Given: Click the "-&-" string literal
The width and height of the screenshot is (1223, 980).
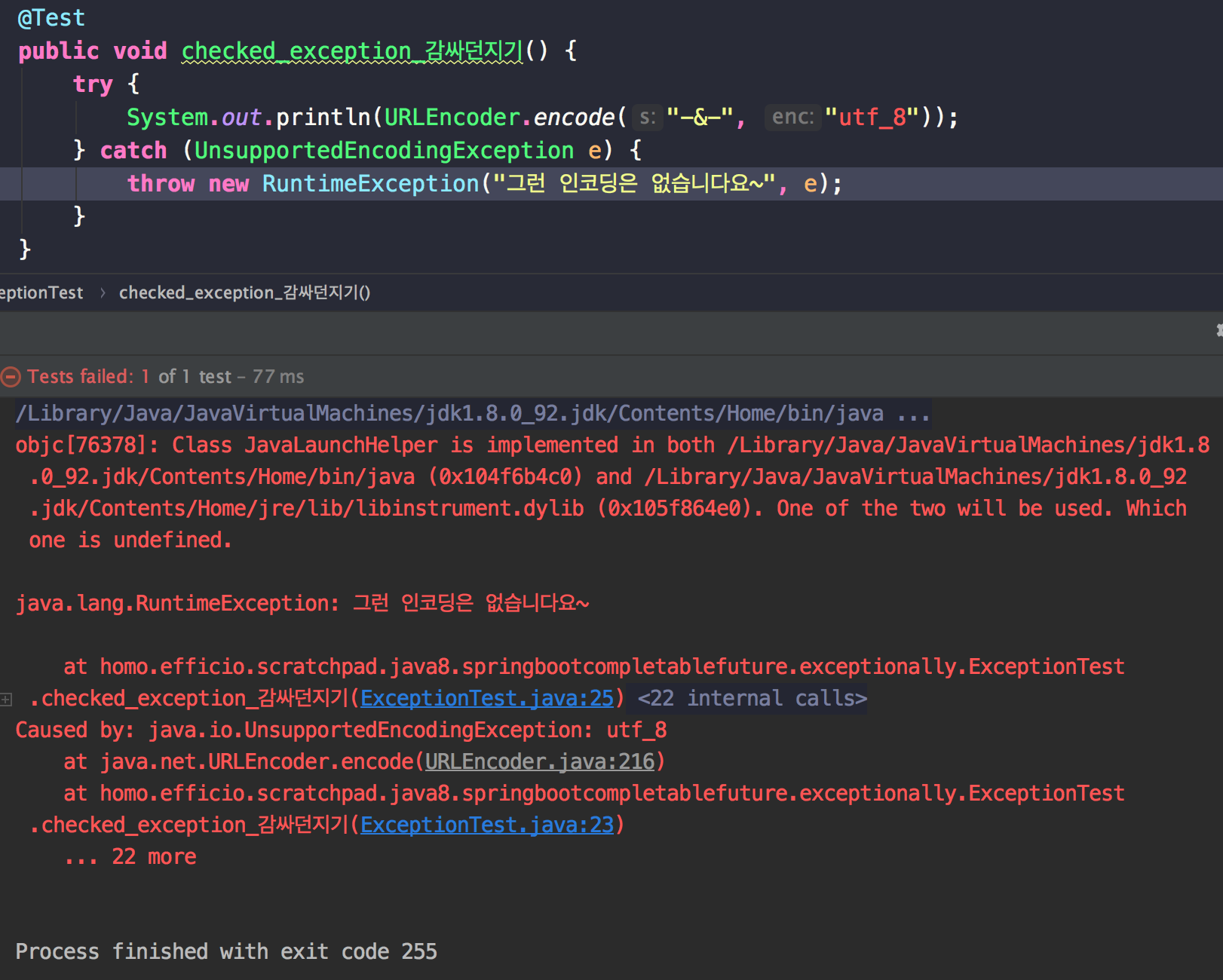Looking at the screenshot, I should pyautogui.click(x=700, y=117).
